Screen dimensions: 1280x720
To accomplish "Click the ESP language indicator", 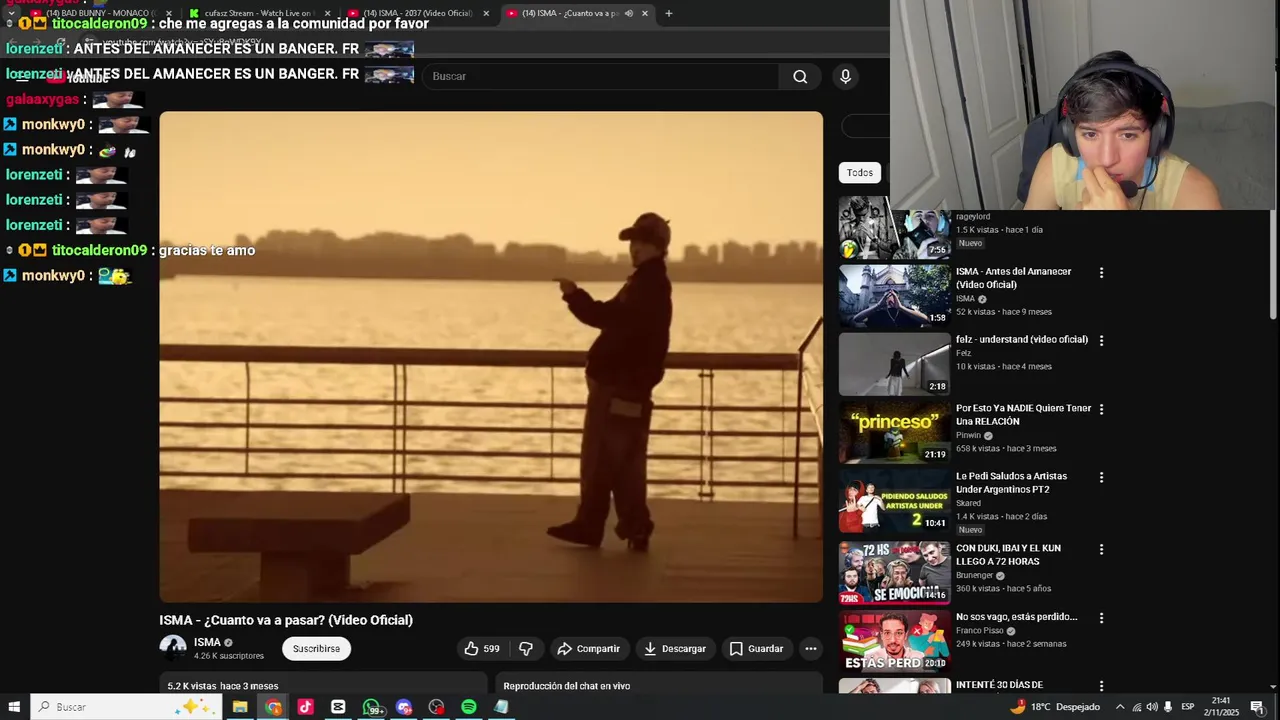I will point(1188,707).
